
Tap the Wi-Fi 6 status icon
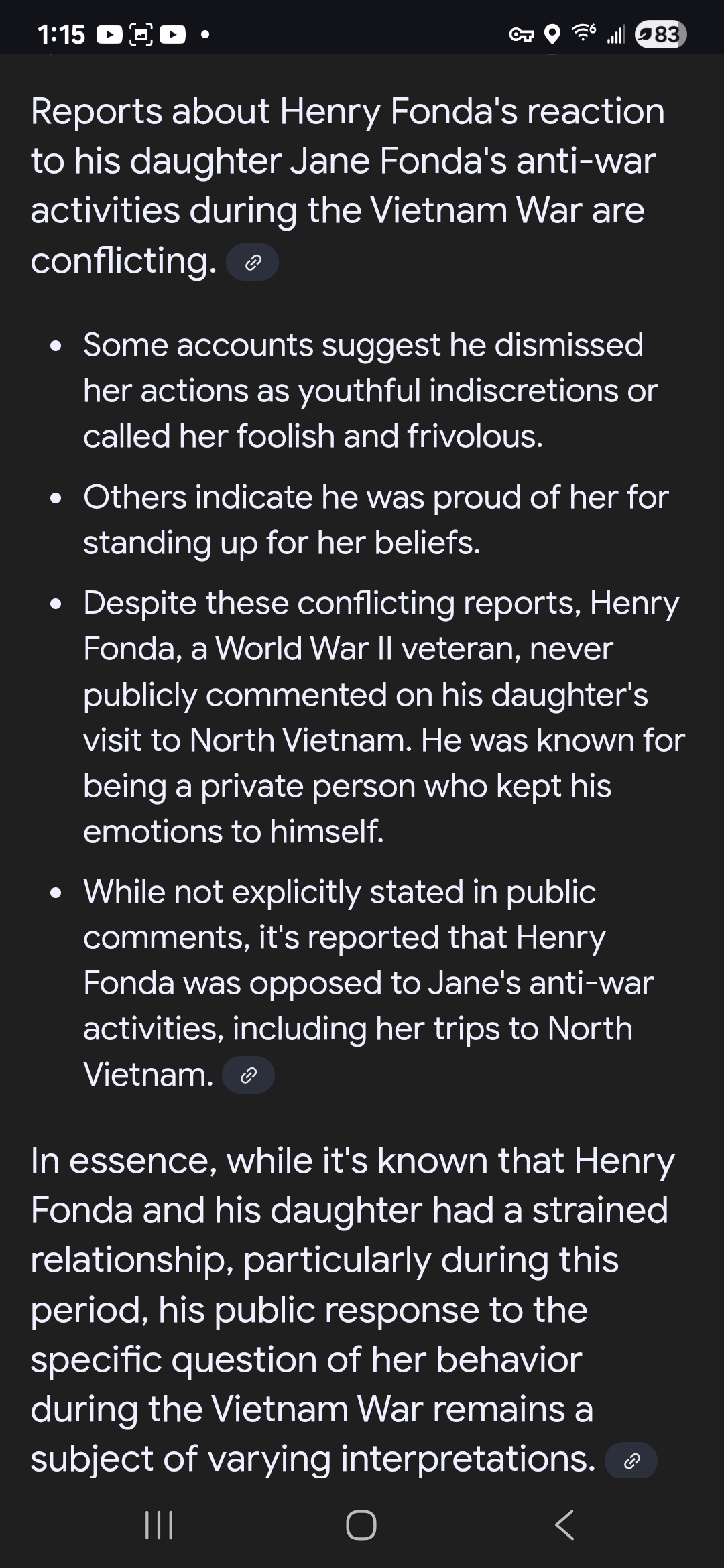coord(583,33)
